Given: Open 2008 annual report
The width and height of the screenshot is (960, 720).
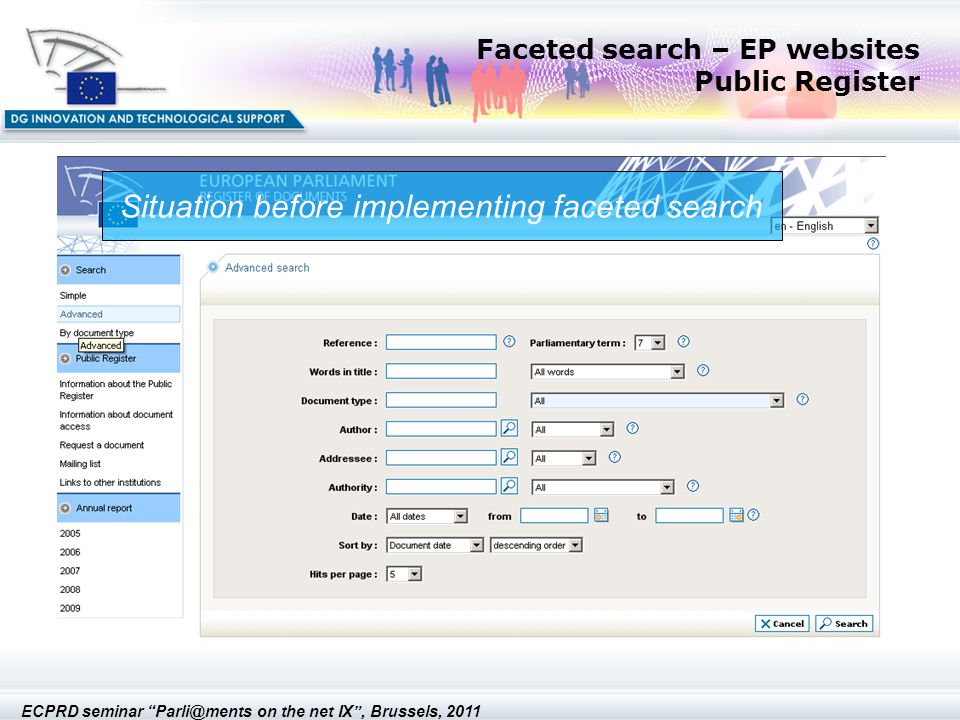Looking at the screenshot, I should 70,590.
